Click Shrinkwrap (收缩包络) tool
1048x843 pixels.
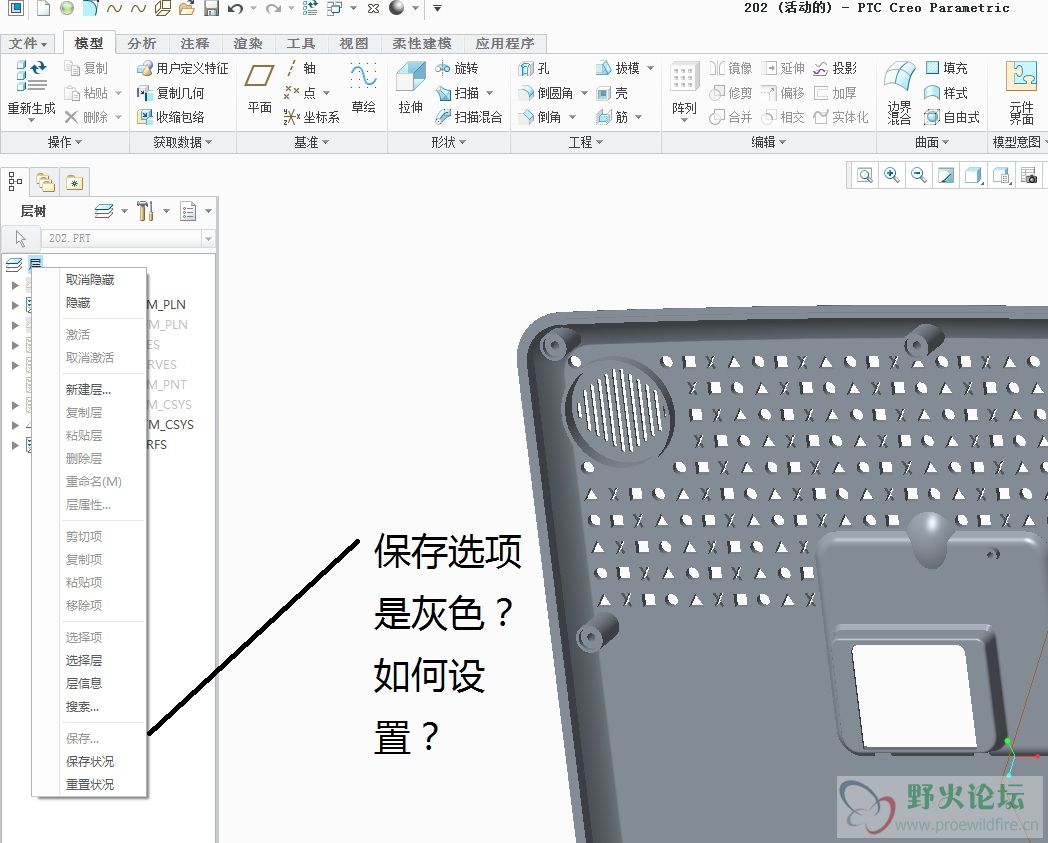tap(170, 117)
